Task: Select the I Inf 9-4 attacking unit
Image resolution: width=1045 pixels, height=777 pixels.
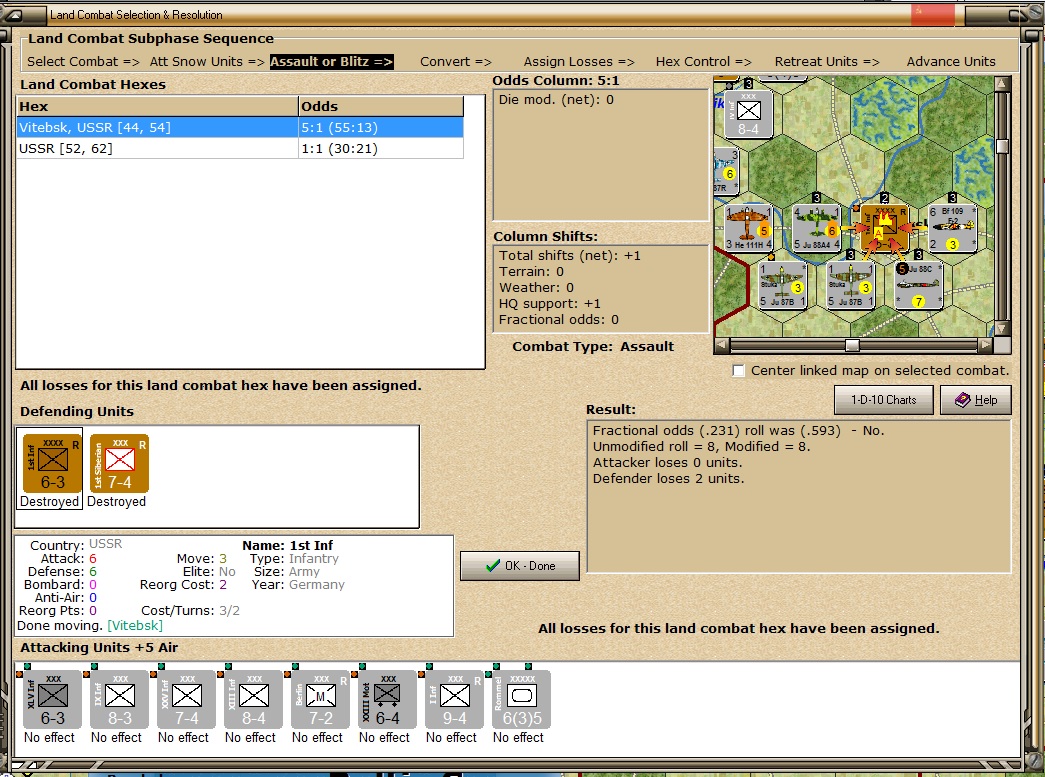Action: [x=455, y=700]
